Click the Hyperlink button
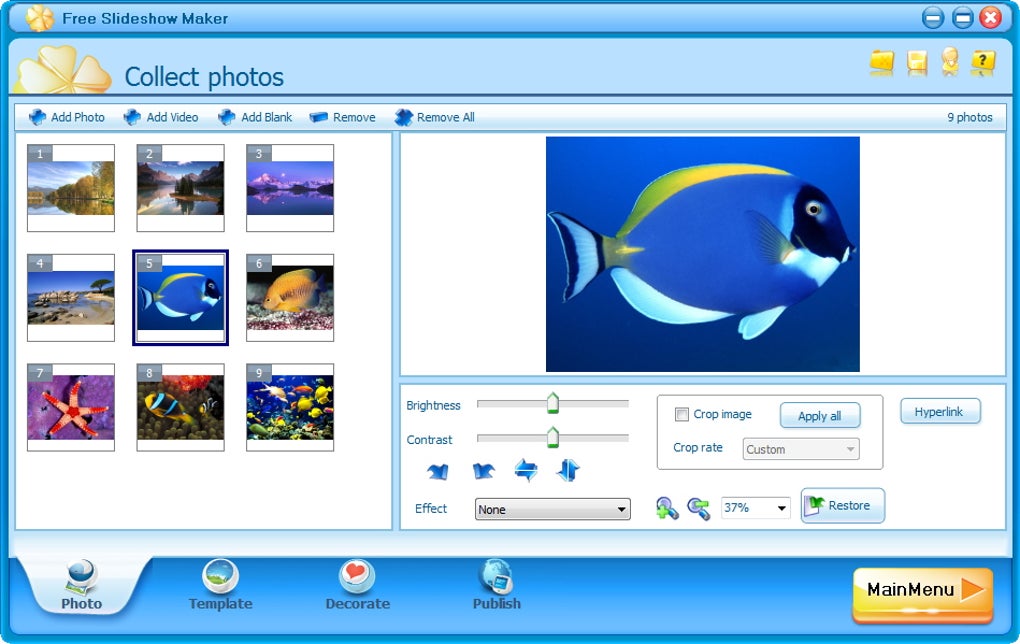The image size is (1020, 644). coord(940,412)
